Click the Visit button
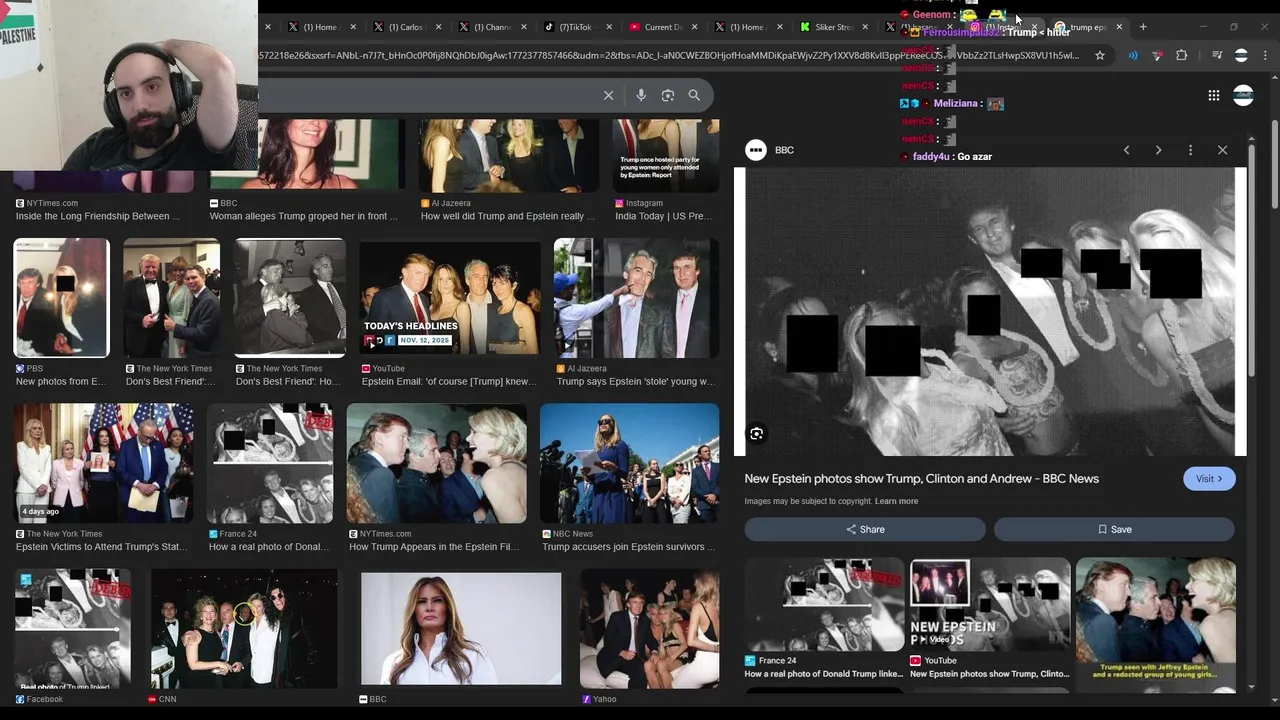This screenshot has width=1280, height=720. click(x=1208, y=479)
